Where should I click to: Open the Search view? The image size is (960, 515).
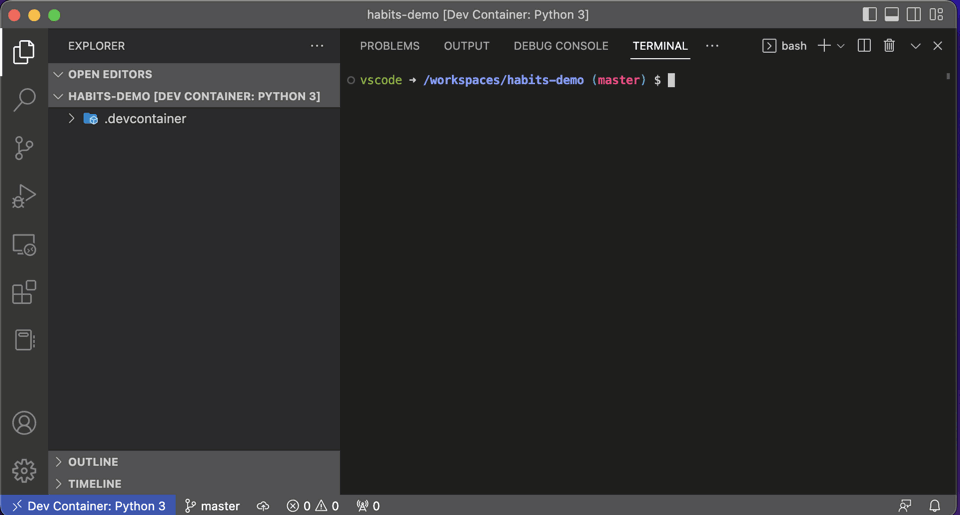(x=24, y=100)
